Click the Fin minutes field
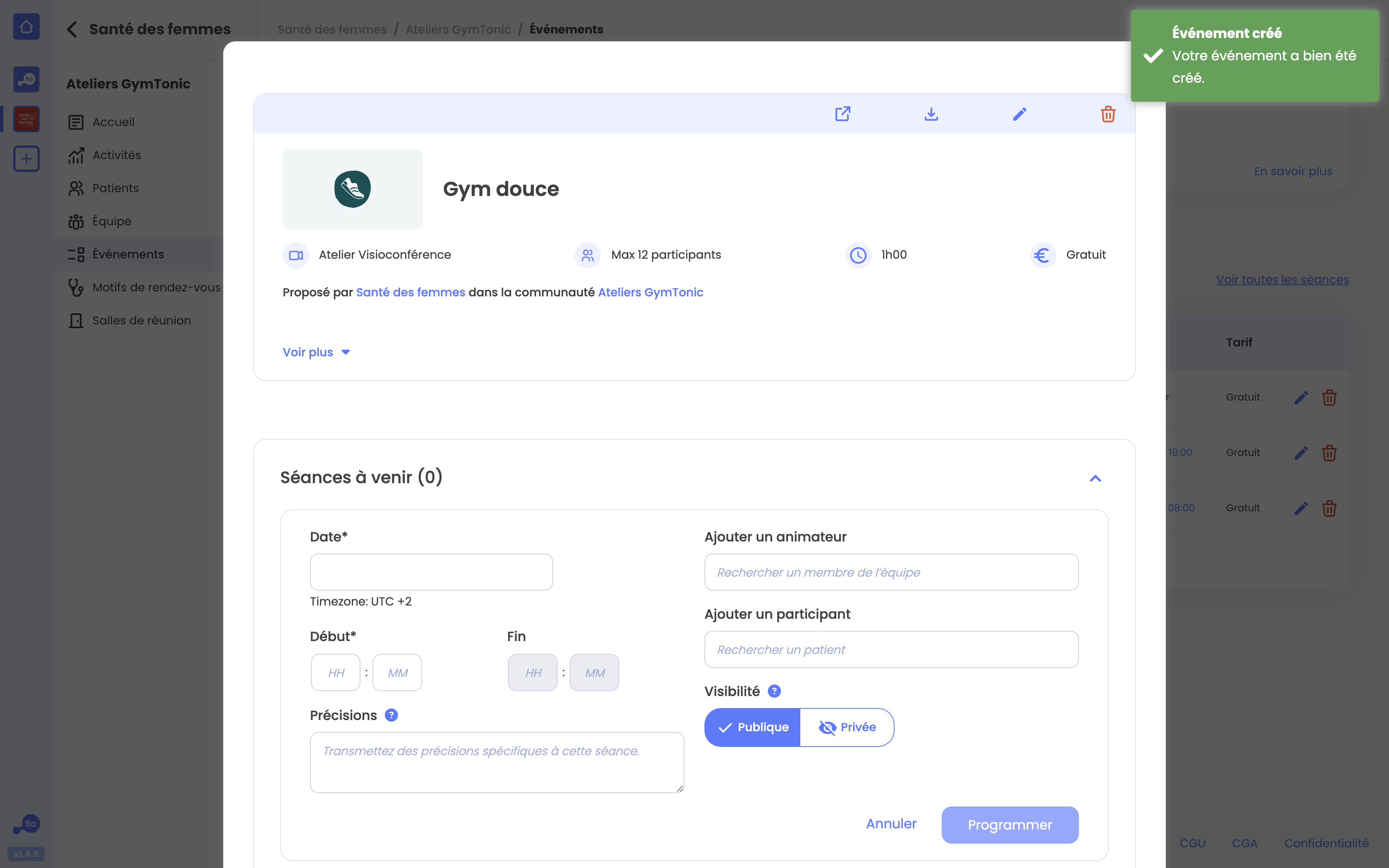Screen dimensions: 1389x868 tap(594, 673)
